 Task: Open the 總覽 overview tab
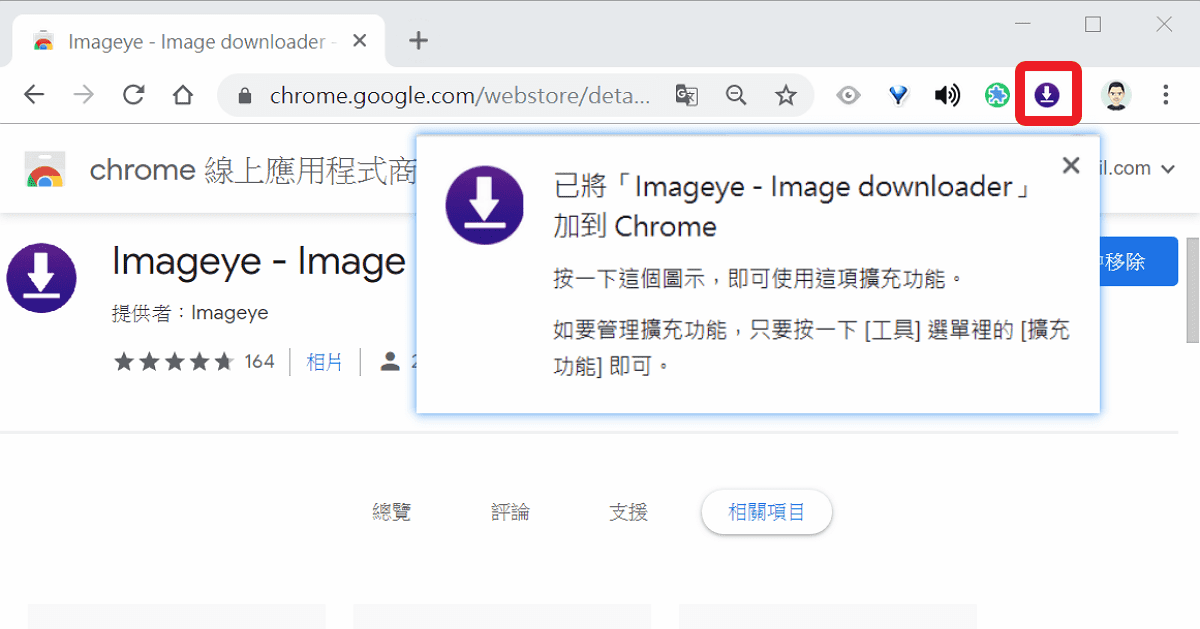click(x=392, y=513)
